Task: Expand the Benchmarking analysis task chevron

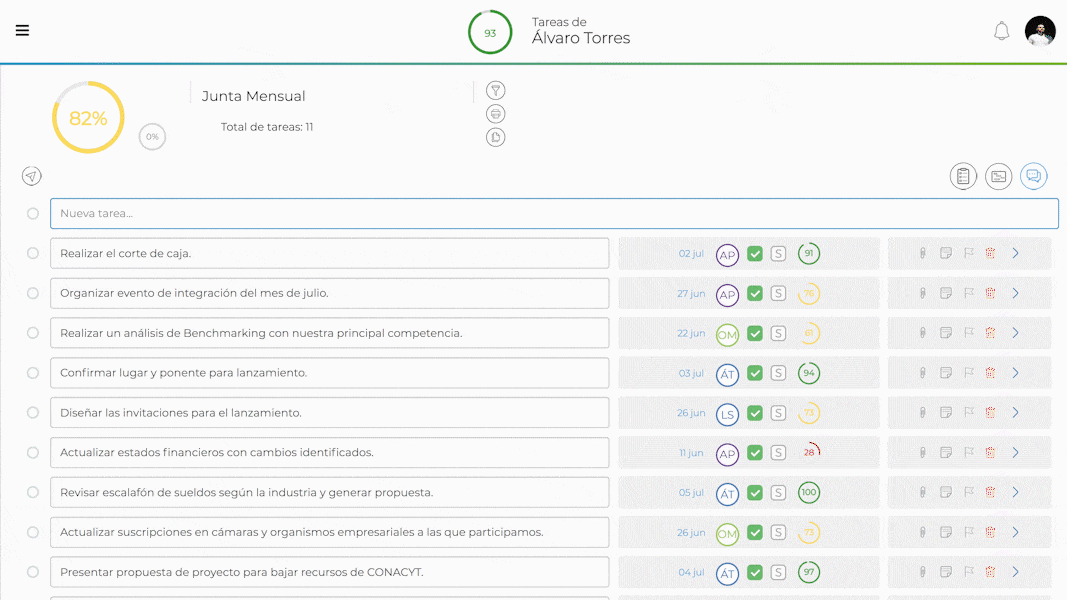Action: pyautogui.click(x=1015, y=333)
